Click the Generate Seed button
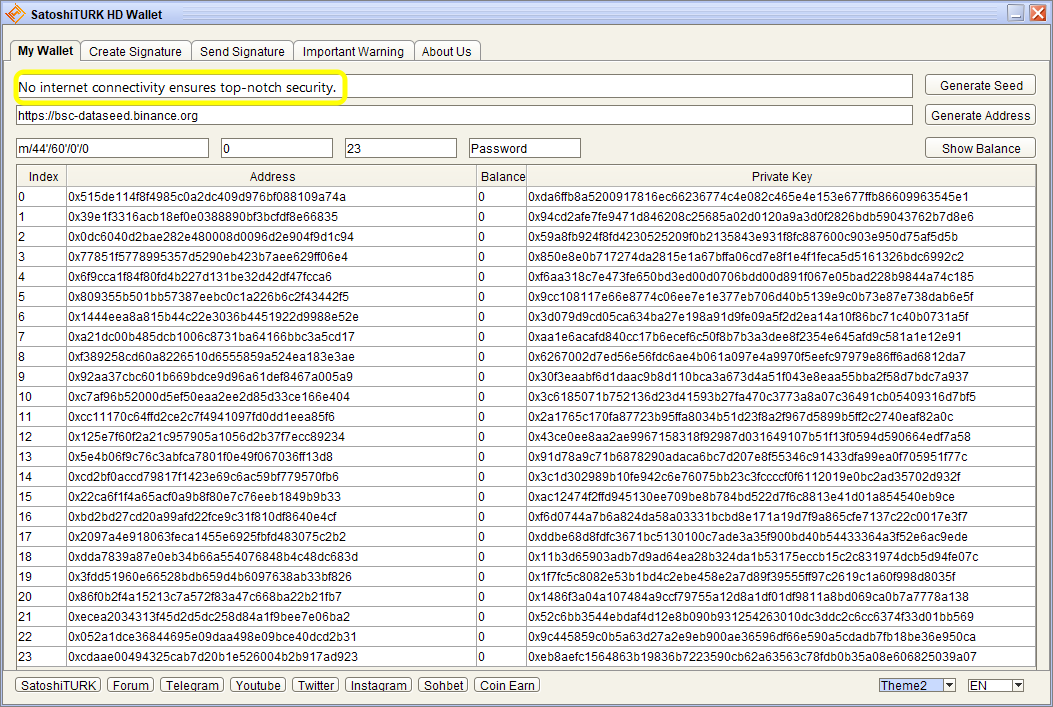The image size is (1053, 707). (x=980, y=85)
